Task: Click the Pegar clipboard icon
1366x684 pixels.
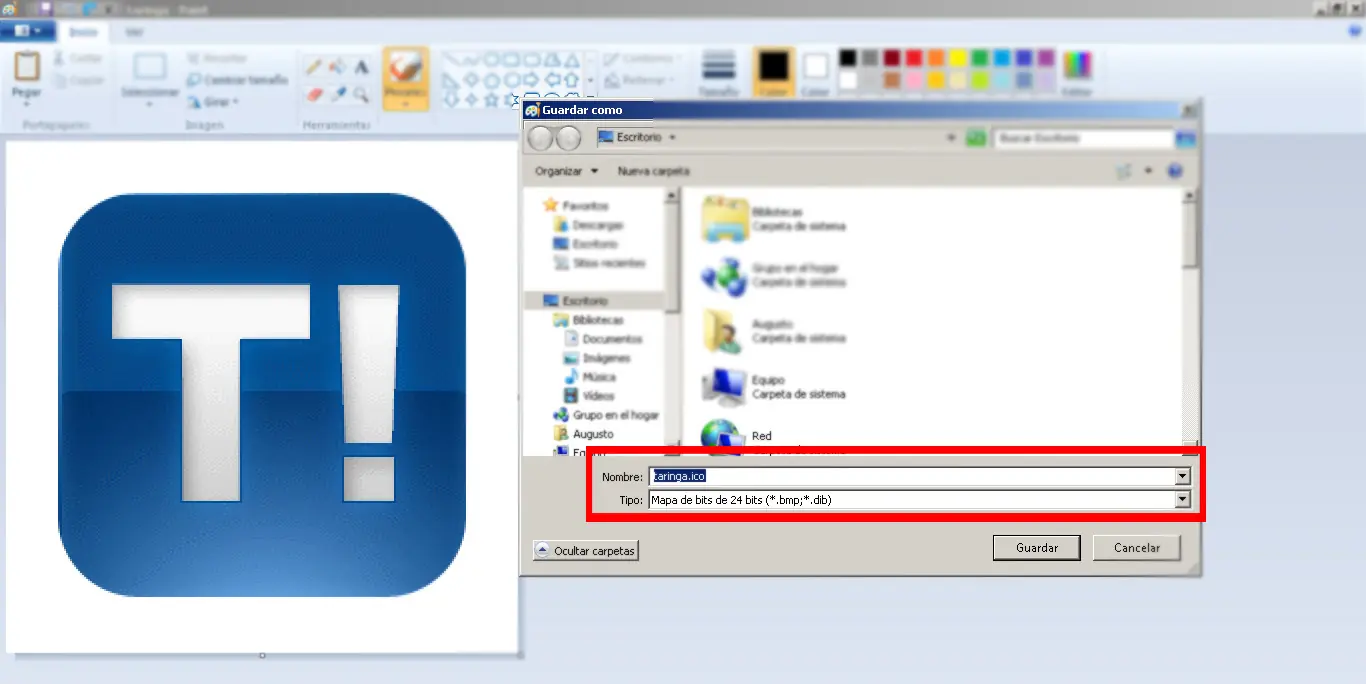Action: pos(26,69)
